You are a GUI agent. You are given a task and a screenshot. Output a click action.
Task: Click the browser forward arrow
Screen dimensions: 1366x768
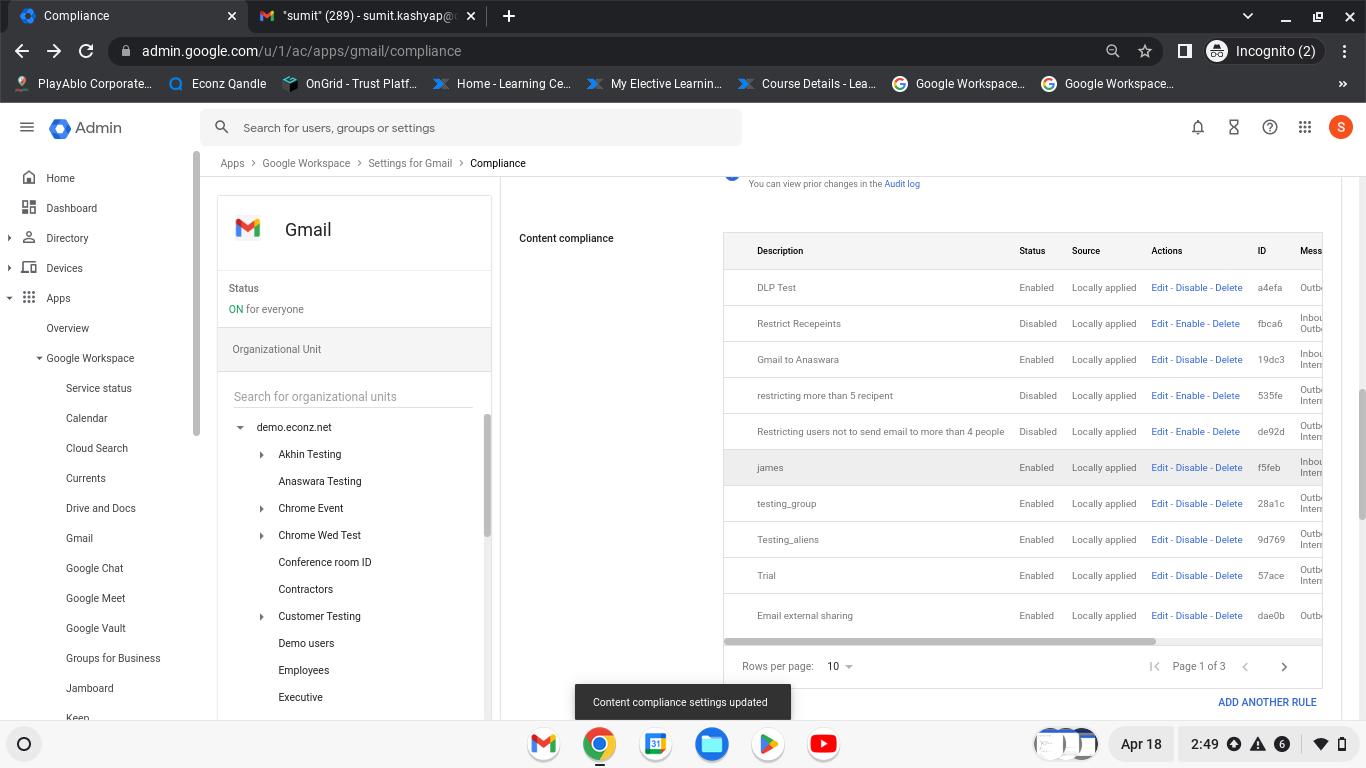point(54,51)
